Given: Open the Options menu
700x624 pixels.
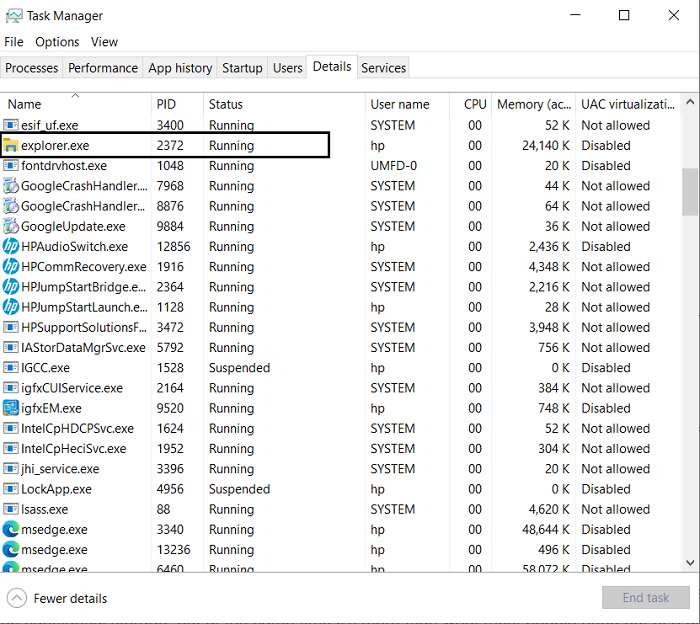Looking at the screenshot, I should click(x=57, y=42).
